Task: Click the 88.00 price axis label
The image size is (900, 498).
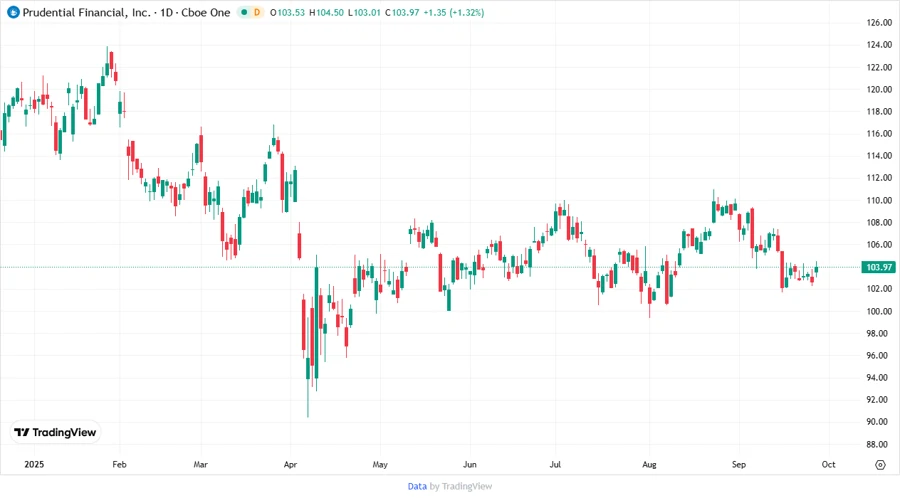Action: (879, 444)
